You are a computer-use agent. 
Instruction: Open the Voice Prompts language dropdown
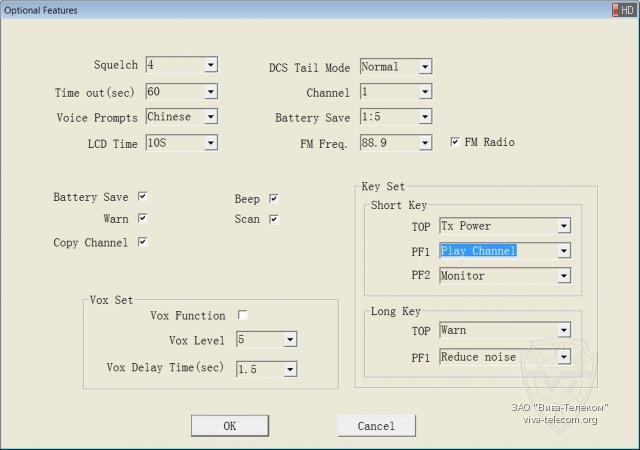click(x=210, y=117)
